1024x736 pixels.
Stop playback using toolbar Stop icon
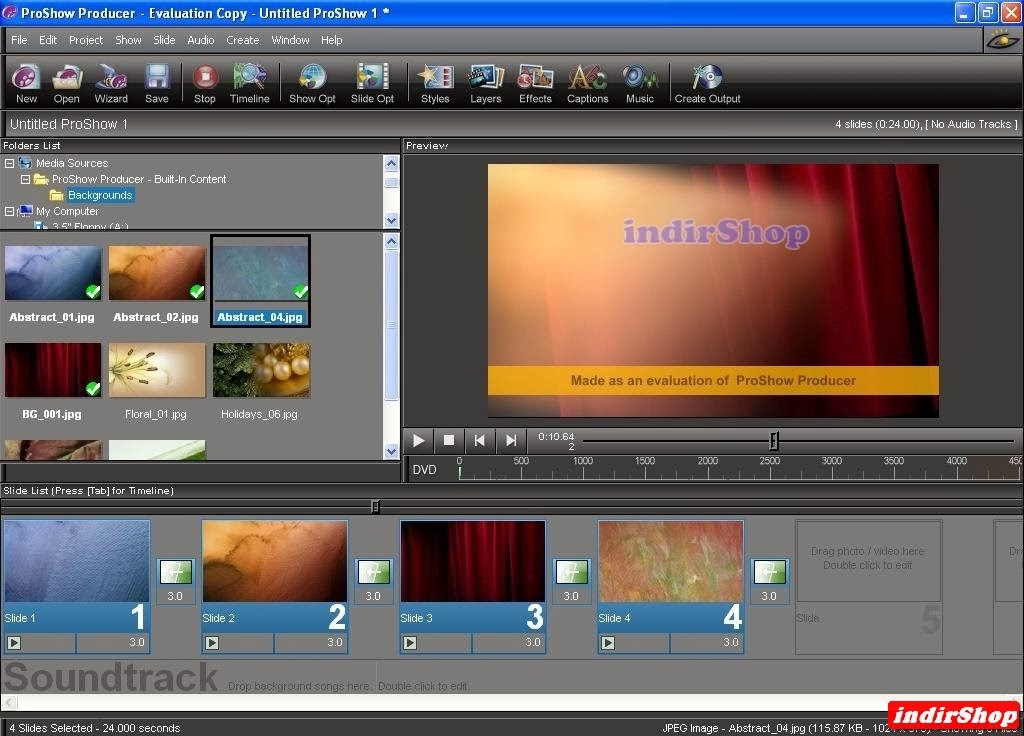point(205,83)
